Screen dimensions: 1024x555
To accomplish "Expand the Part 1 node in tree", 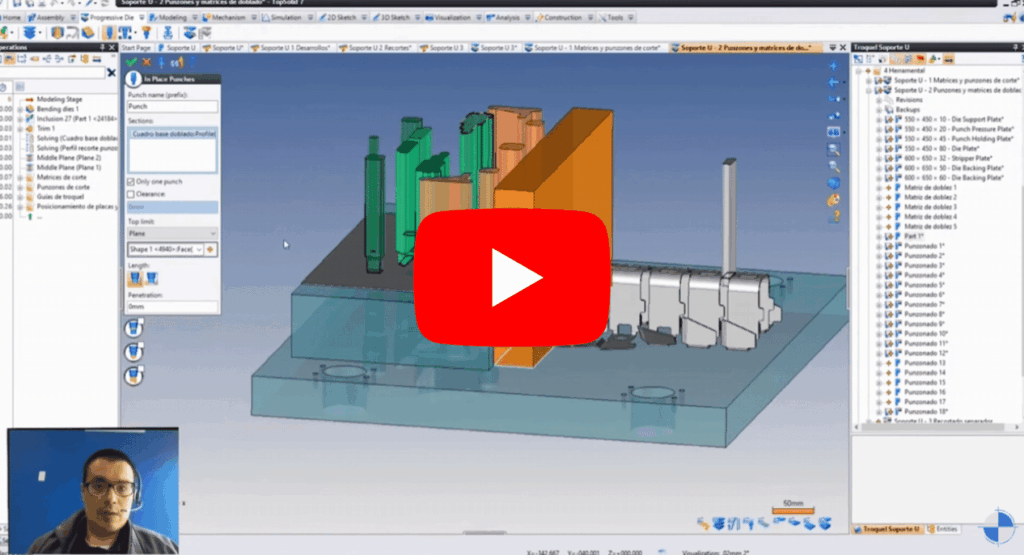I will (879, 236).
